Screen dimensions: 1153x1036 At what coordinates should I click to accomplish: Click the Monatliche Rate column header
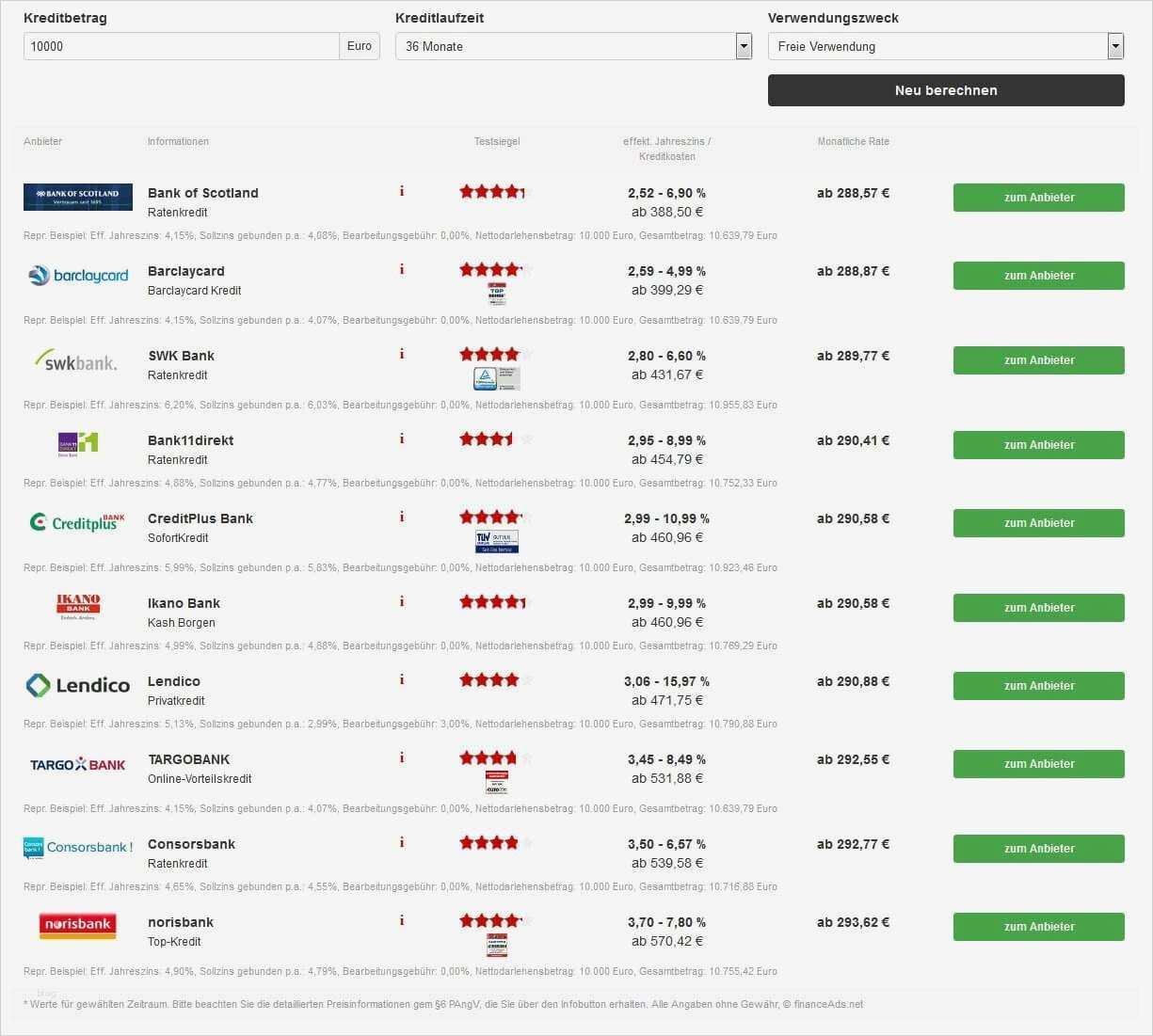click(x=853, y=141)
